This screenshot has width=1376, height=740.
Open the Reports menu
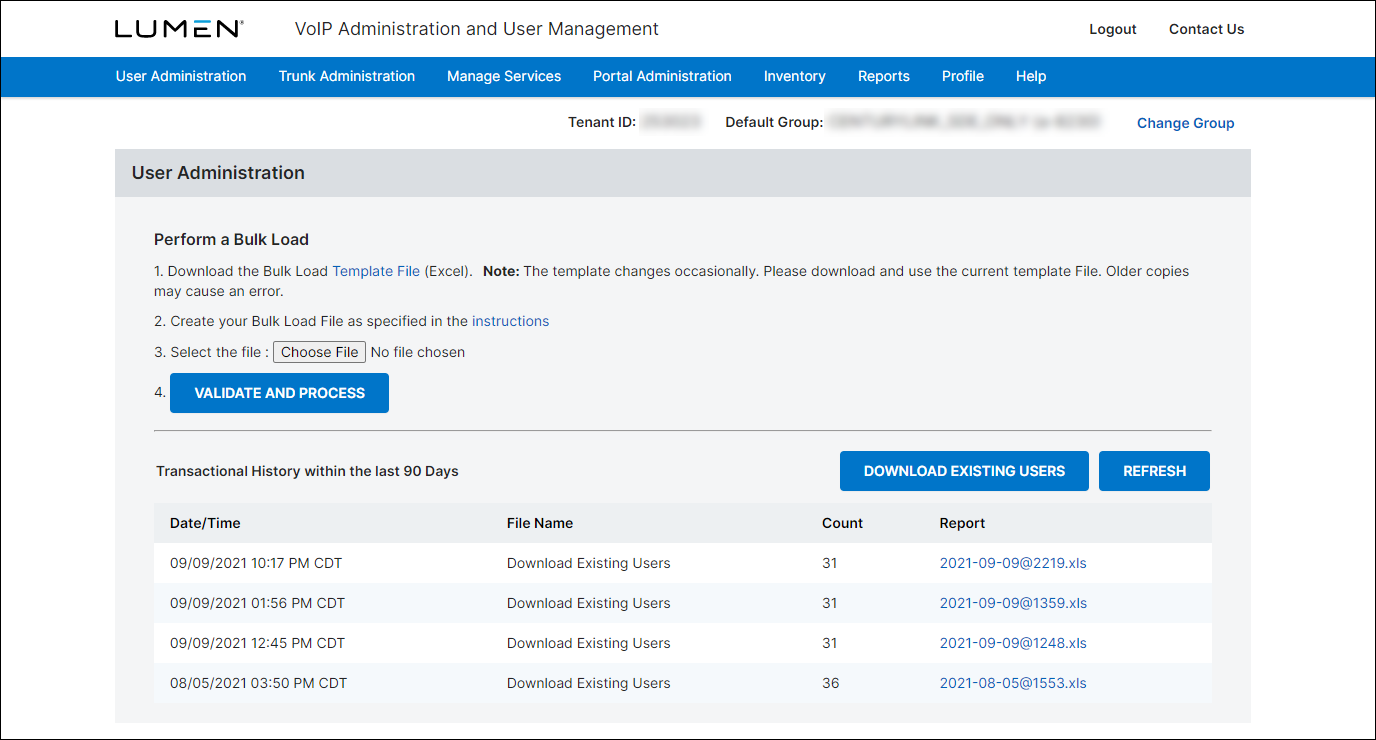tap(883, 76)
